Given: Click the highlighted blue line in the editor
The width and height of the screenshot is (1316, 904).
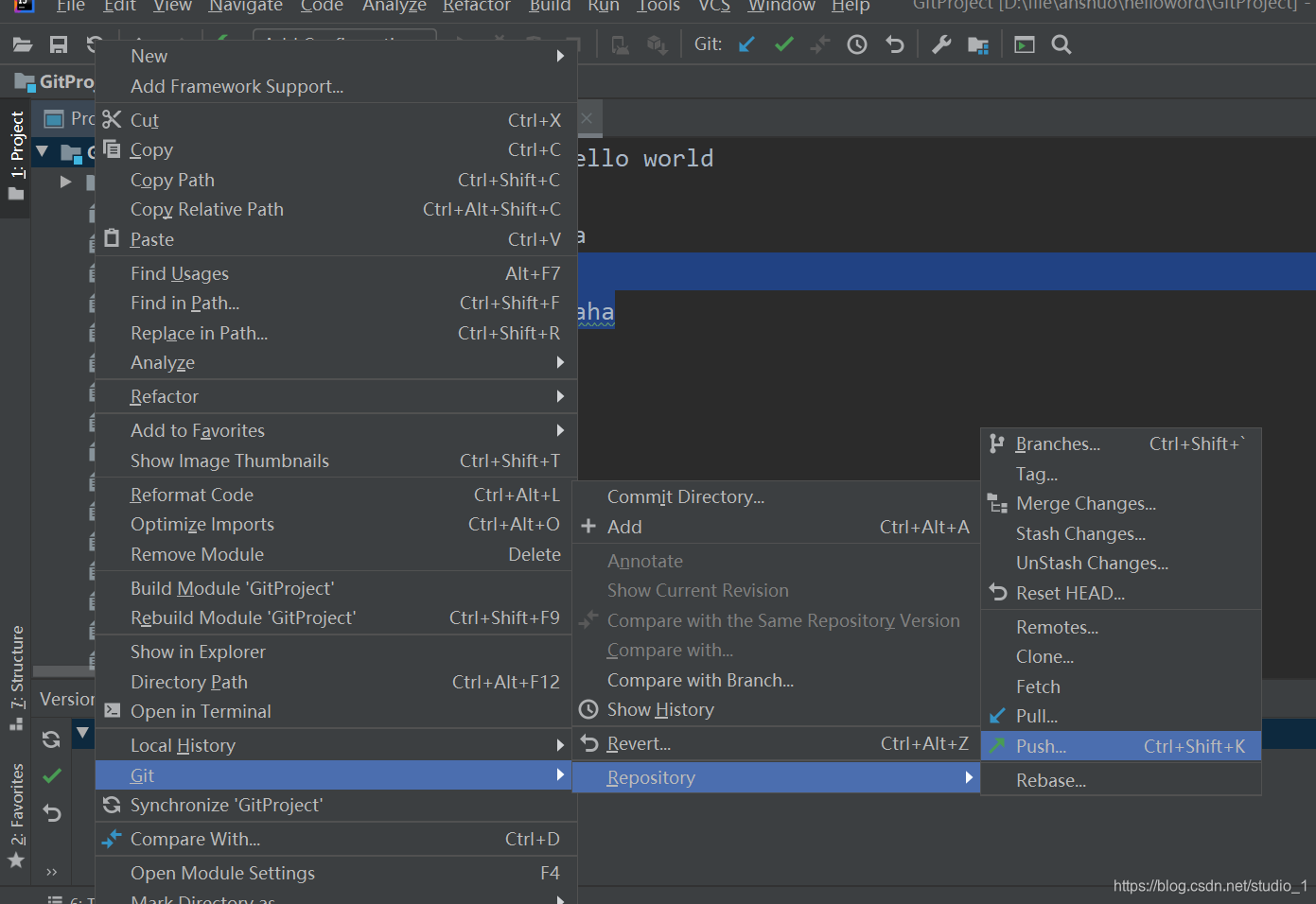Looking at the screenshot, I should pyautogui.click(x=946, y=271).
